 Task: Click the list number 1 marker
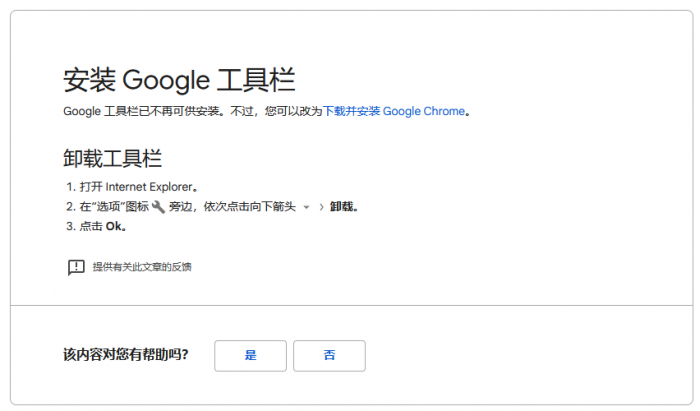(x=70, y=187)
